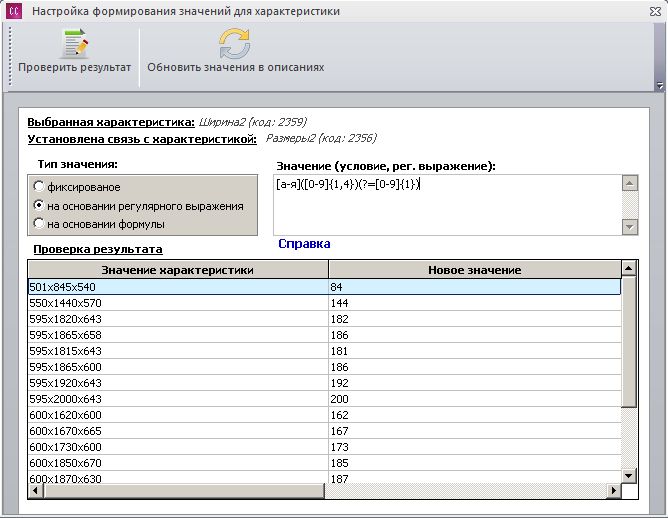Click new value cell 181

[475, 351]
